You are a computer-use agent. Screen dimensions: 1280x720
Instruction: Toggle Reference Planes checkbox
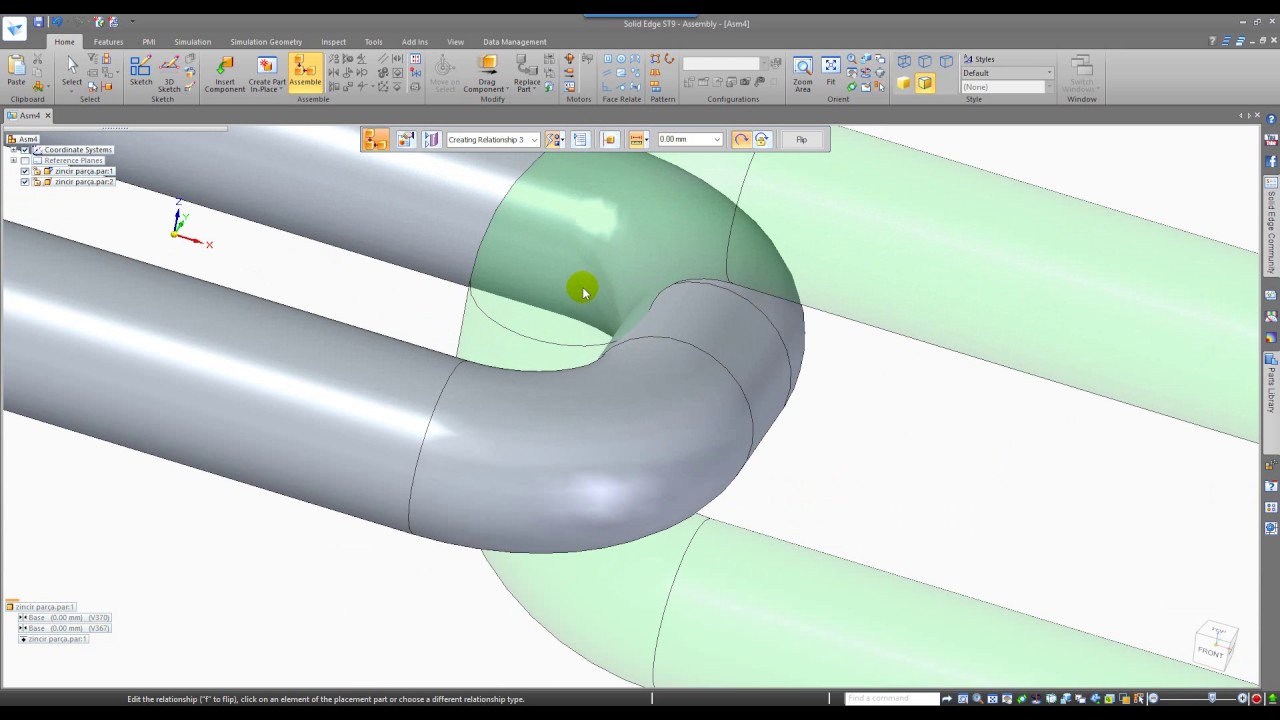coord(25,161)
